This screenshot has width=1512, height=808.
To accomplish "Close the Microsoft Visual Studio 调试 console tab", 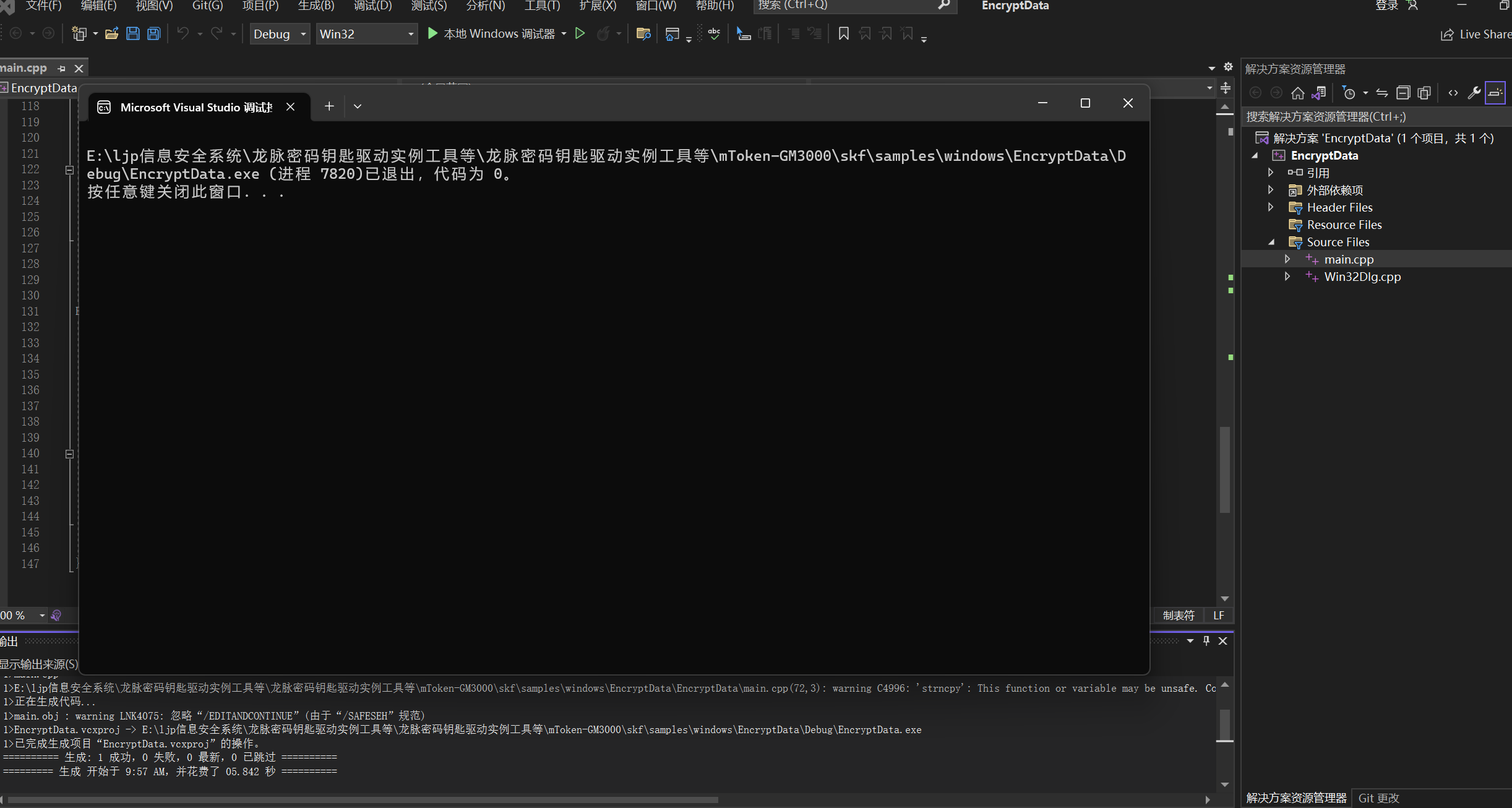I will (x=290, y=107).
